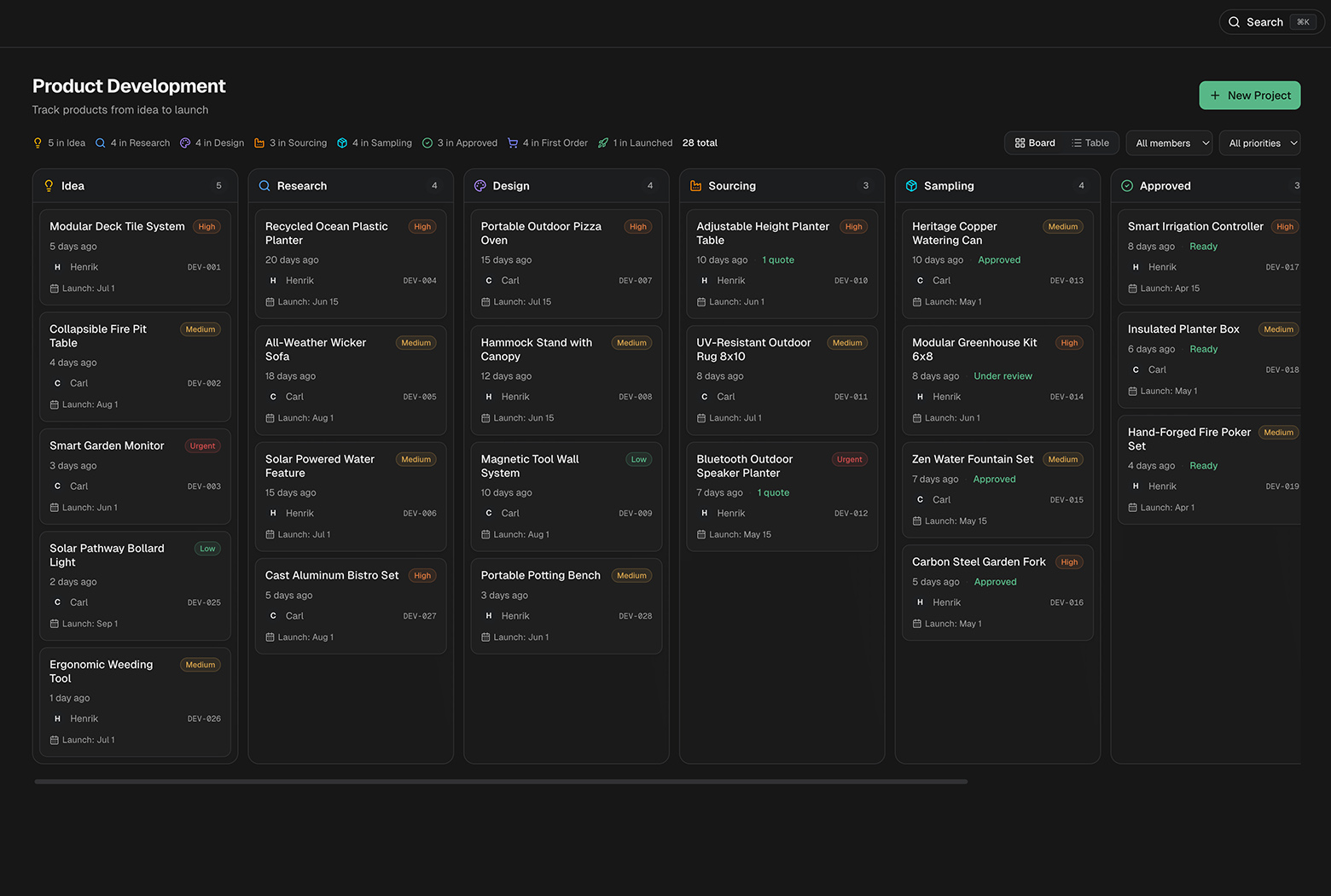Switch to Table view
Screen dimensions: 1331x896
[x=1090, y=143]
